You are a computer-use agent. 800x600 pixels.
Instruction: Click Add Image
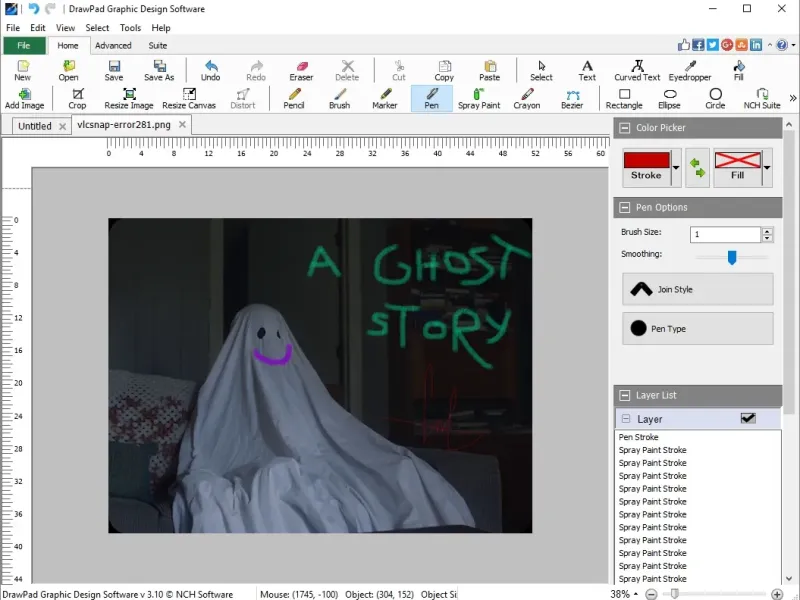coord(24,98)
